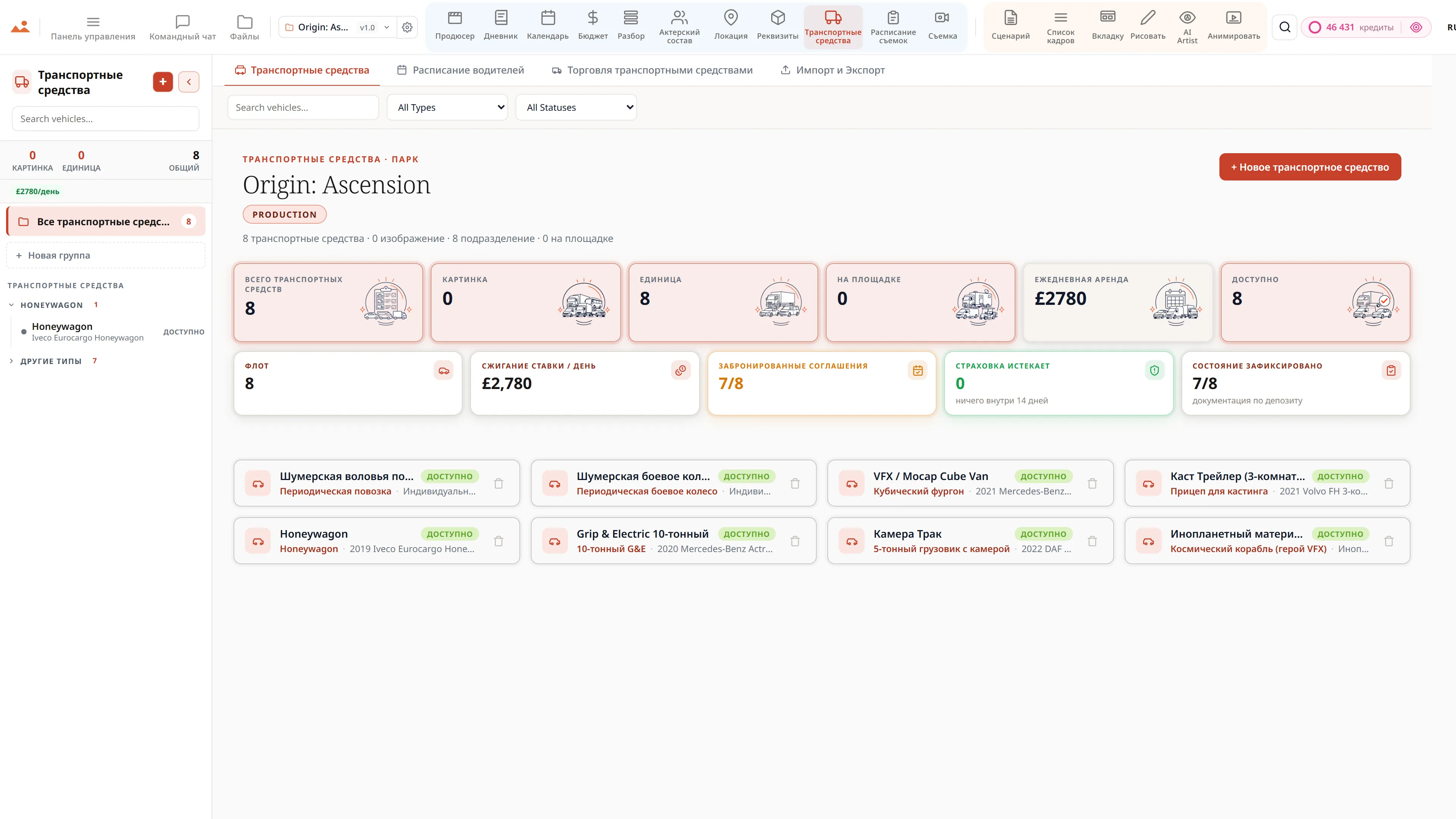Toggle the credits visibility eye icon
Viewport: 1456px width, 819px height.
coord(1416,27)
